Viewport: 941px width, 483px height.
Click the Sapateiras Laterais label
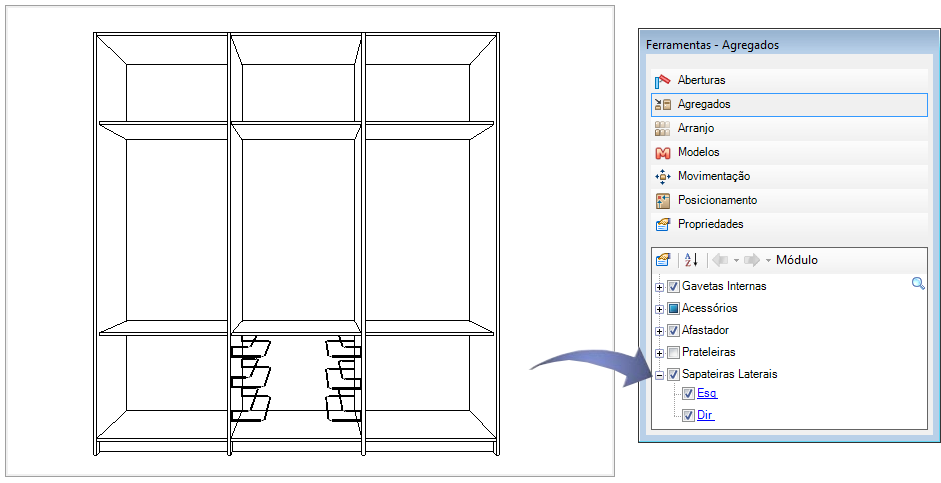(729, 374)
